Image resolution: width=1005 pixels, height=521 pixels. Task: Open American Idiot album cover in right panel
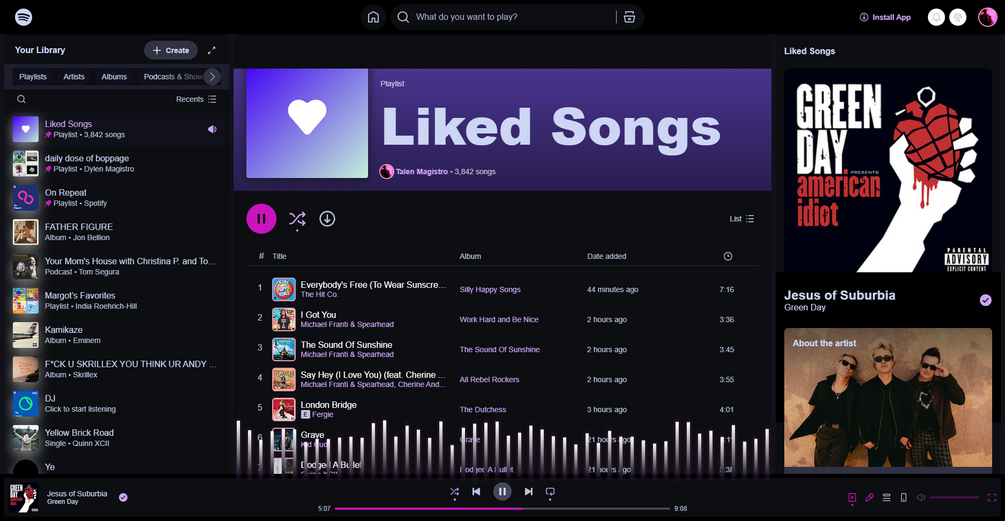pos(888,170)
